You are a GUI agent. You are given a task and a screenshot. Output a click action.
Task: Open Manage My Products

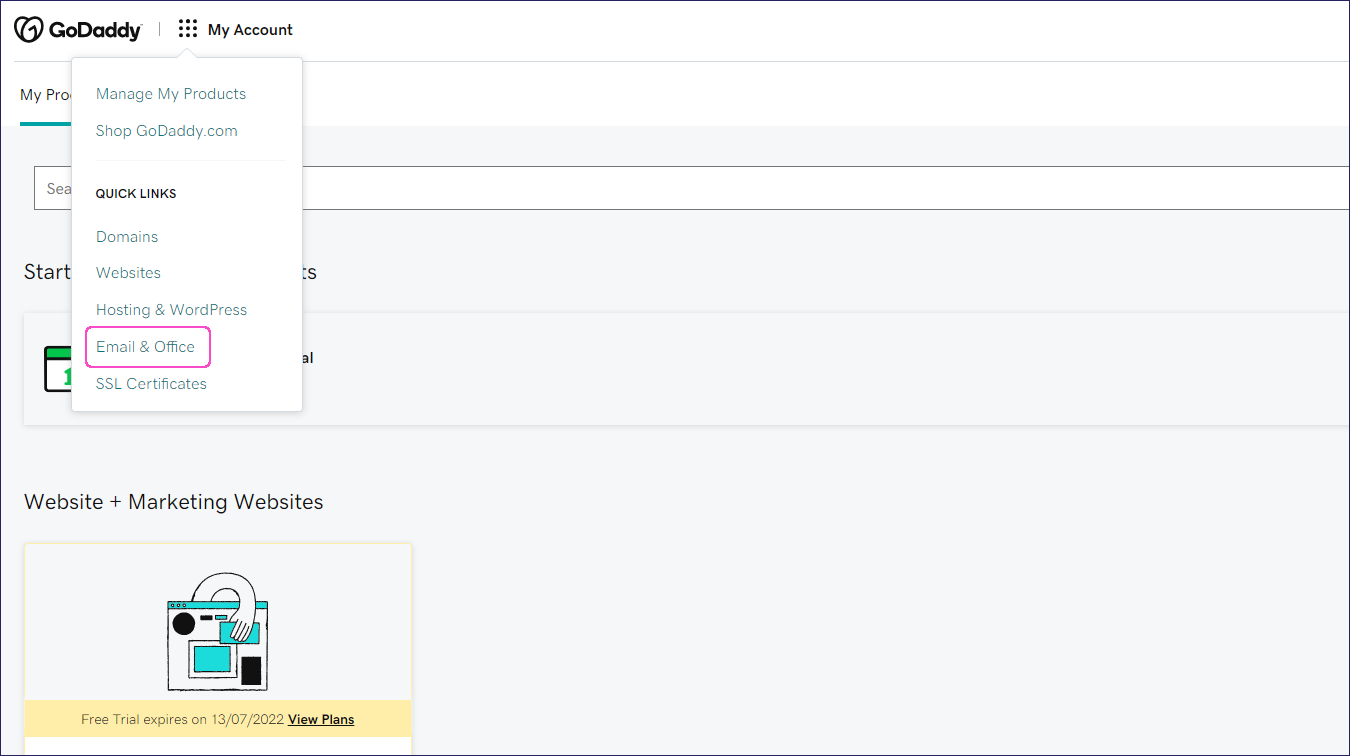[x=170, y=93]
